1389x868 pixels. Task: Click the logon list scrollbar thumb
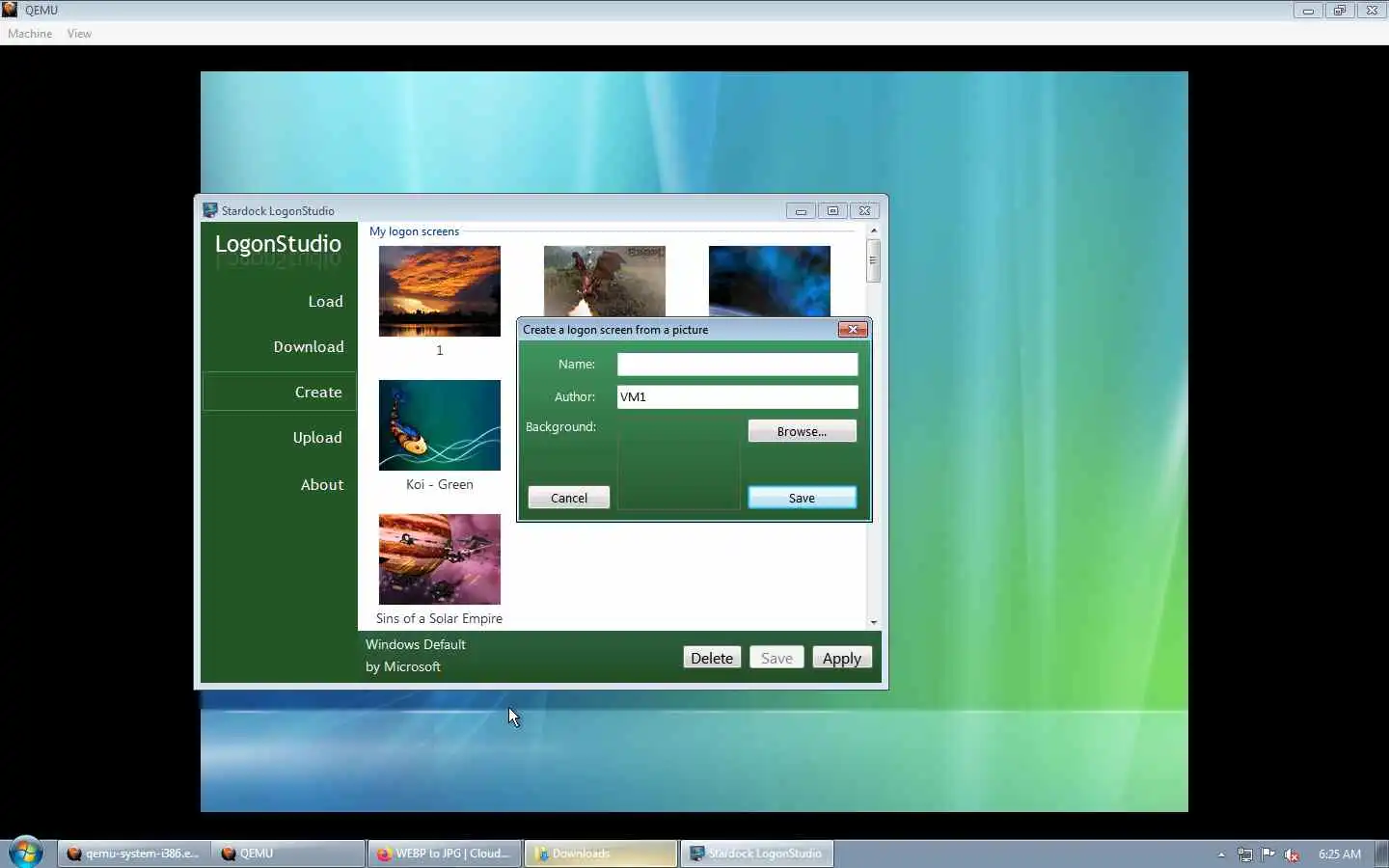click(x=873, y=260)
